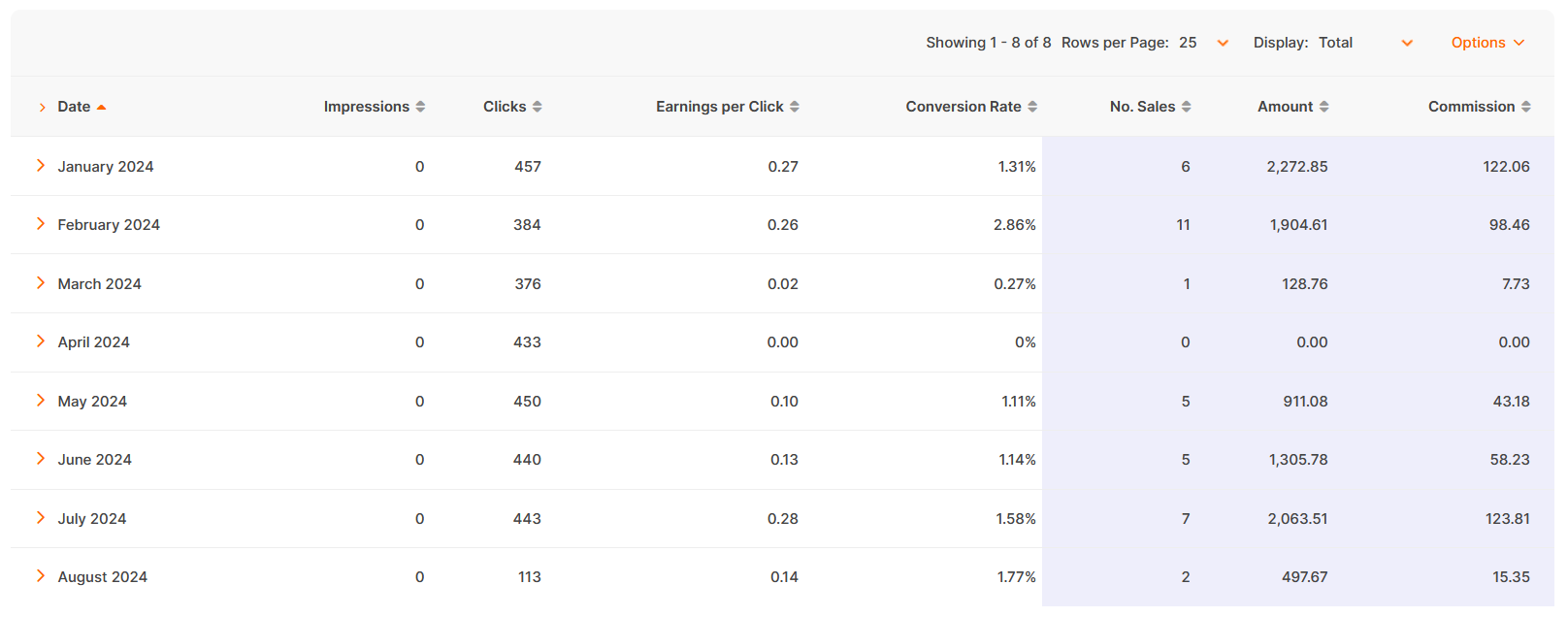Click the May 2024 date label

[92, 402]
